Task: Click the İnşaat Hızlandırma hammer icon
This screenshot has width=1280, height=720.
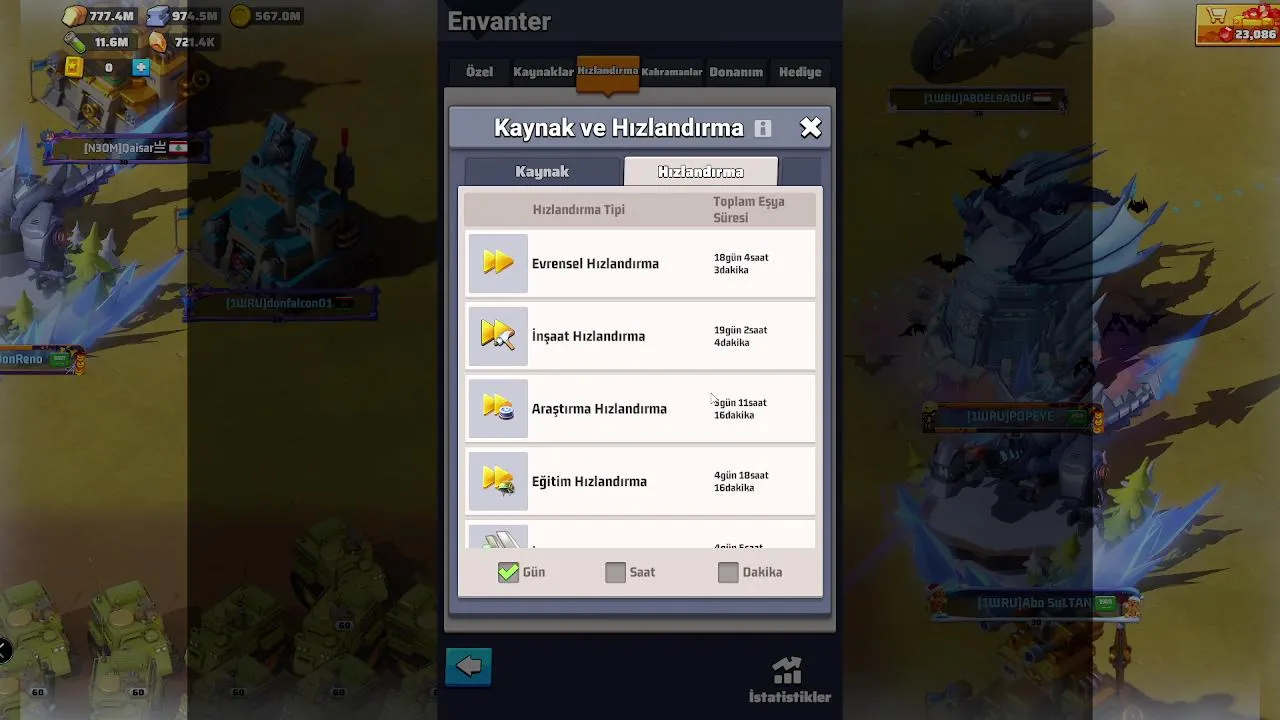Action: 498,336
